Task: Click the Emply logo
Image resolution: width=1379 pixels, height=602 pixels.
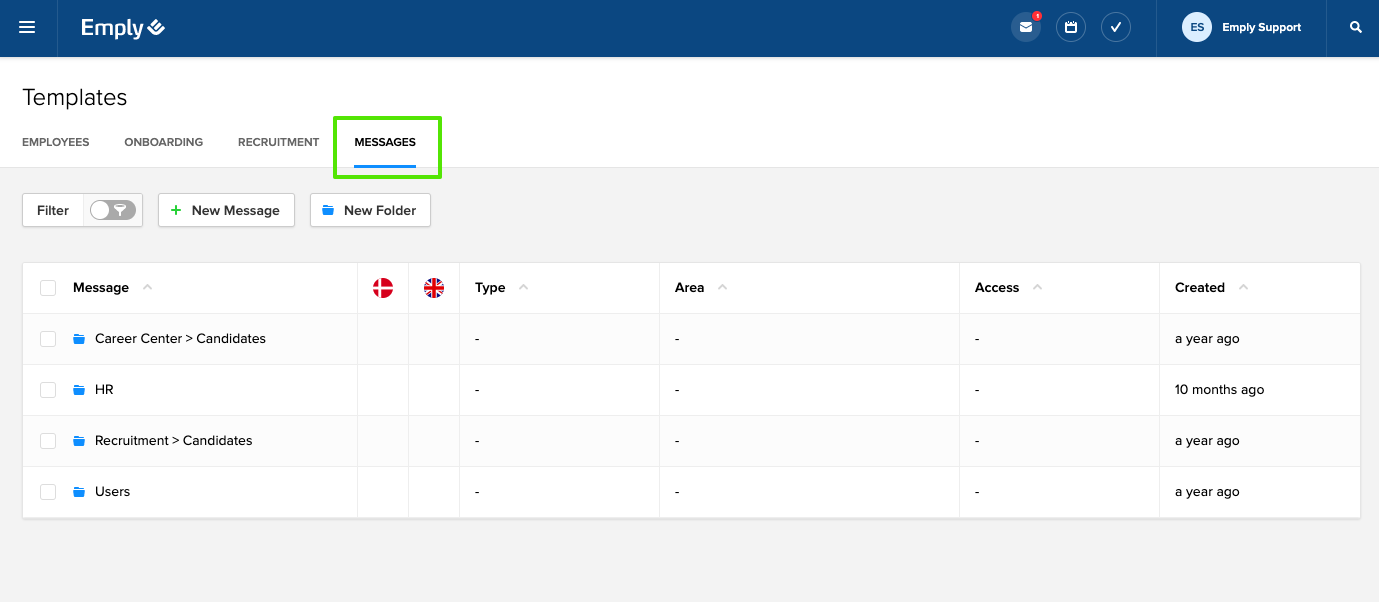Action: click(123, 28)
